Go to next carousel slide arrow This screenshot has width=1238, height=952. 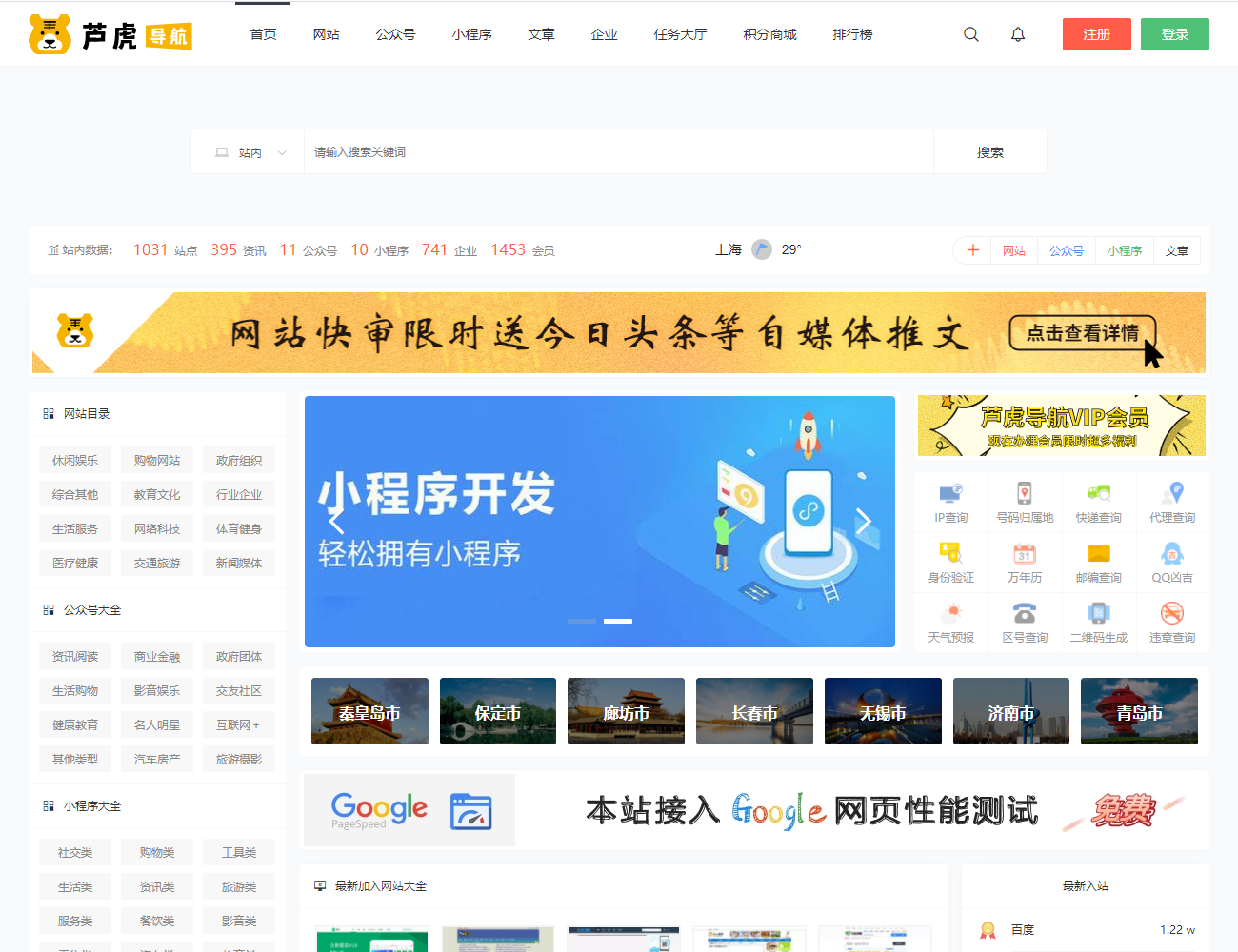pos(863,522)
